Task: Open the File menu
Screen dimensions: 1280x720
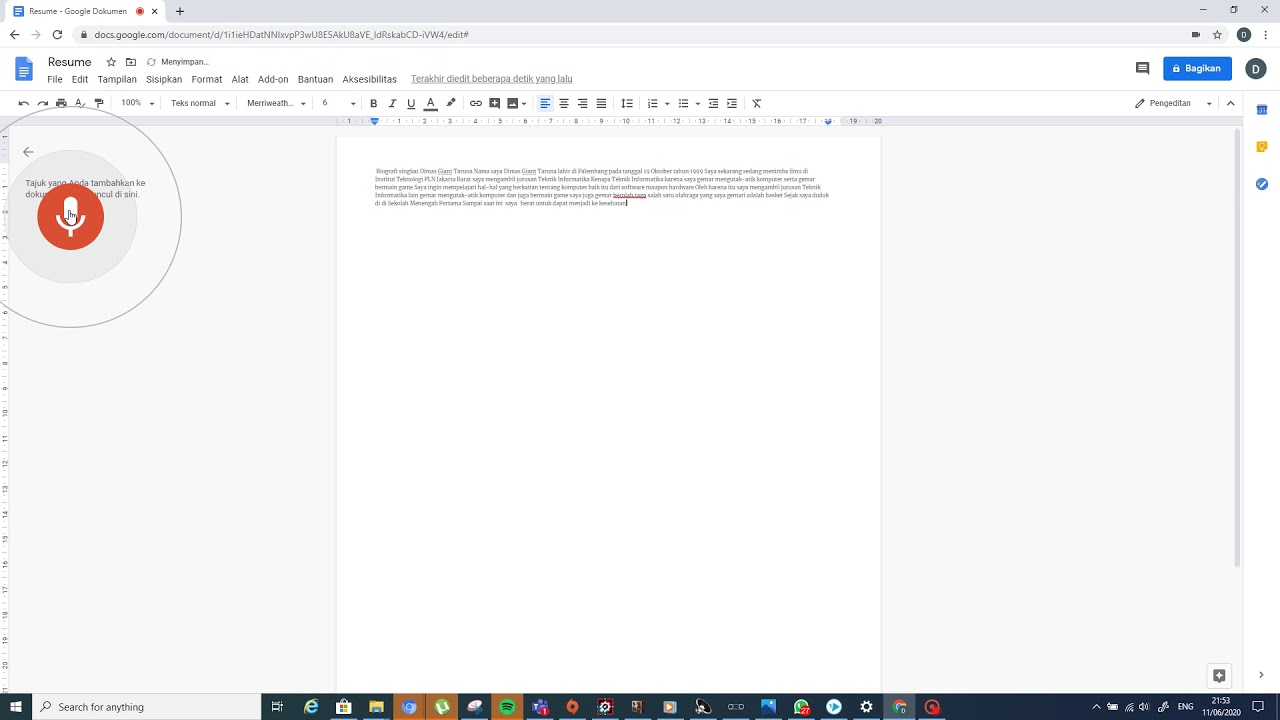Action: pos(55,79)
